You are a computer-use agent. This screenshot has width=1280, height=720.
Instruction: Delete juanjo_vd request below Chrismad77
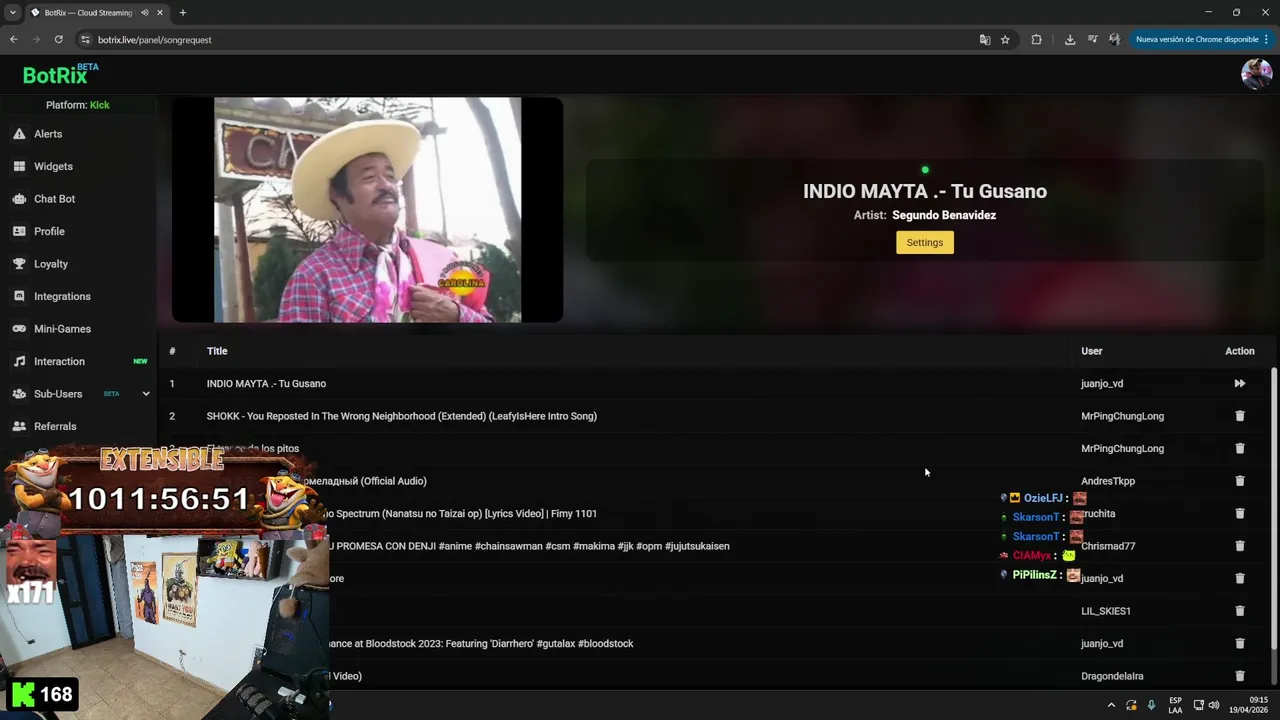pyautogui.click(x=1240, y=579)
